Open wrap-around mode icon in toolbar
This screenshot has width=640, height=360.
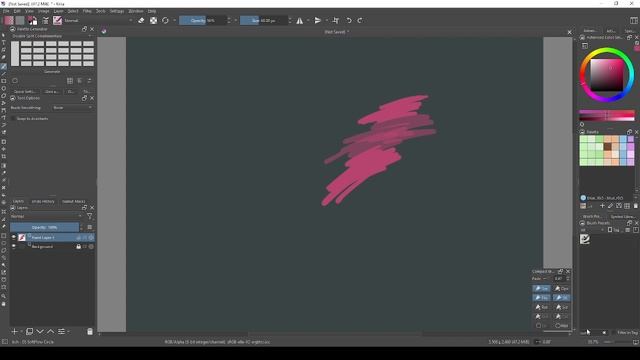click(x=336, y=20)
